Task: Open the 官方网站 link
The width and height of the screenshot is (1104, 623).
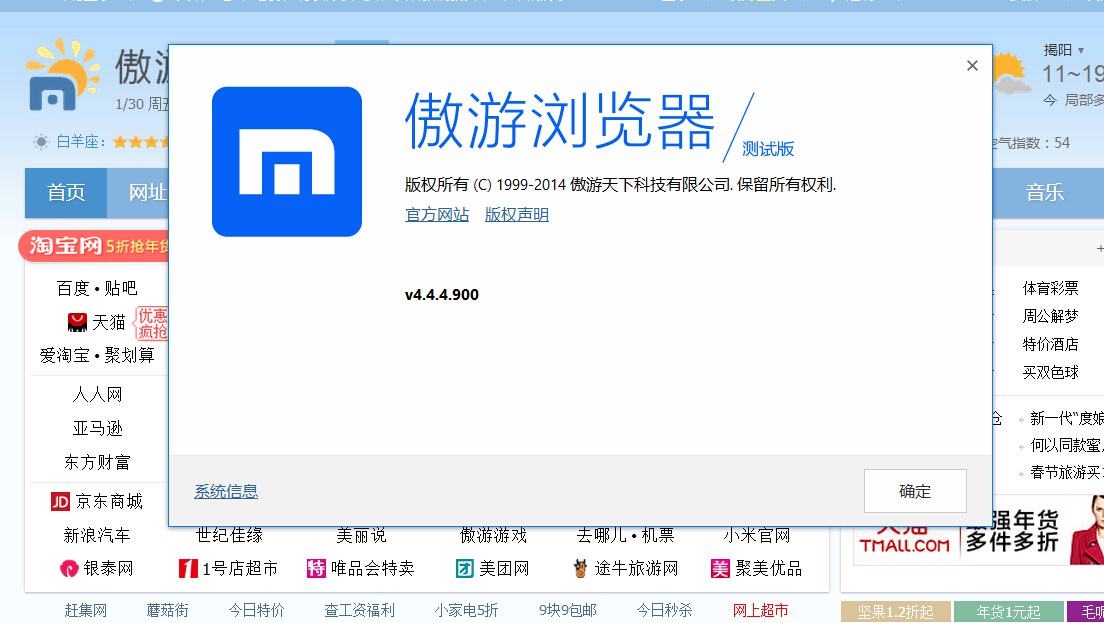Action: pos(437,215)
